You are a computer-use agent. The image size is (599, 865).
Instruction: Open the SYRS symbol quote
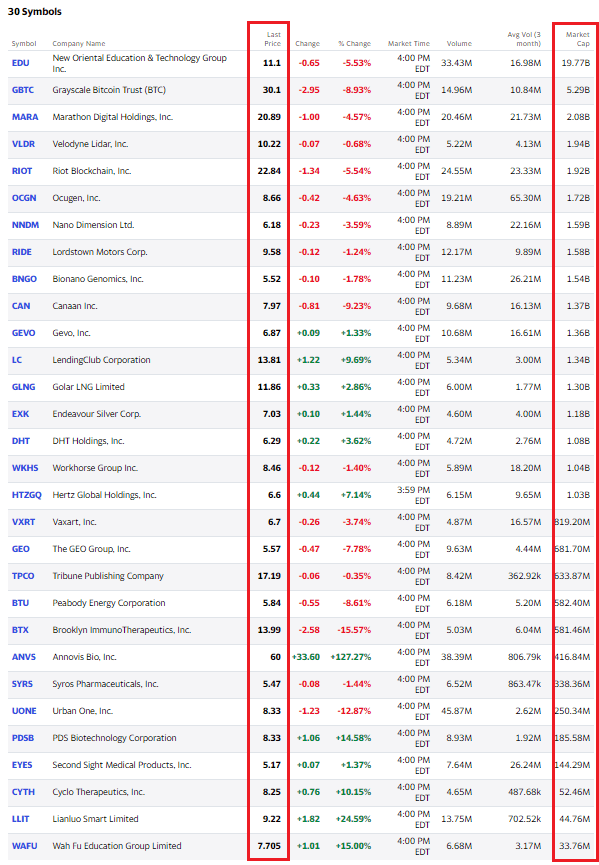23,685
